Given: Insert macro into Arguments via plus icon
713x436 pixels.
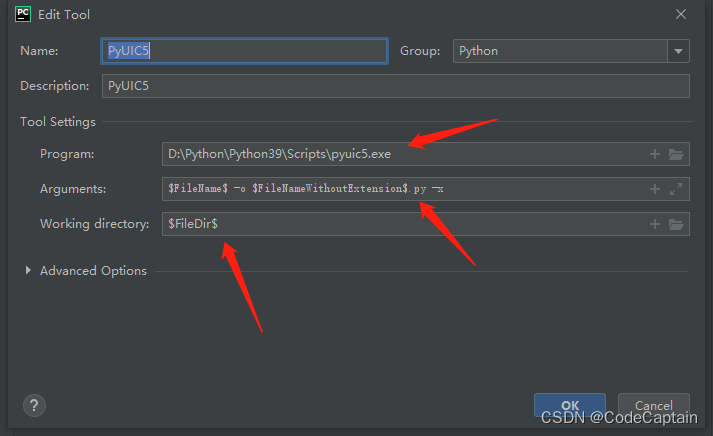Looking at the screenshot, I should coord(655,189).
